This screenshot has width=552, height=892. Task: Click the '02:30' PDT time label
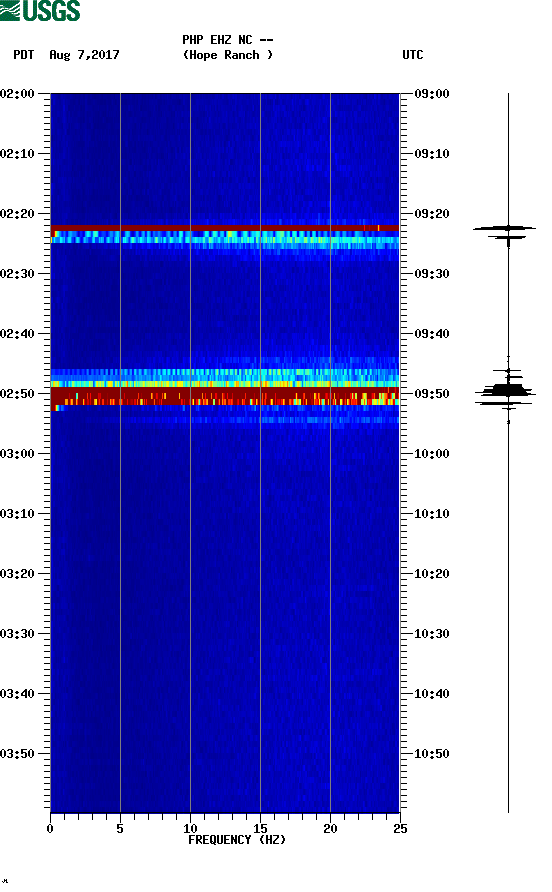pos(18,274)
